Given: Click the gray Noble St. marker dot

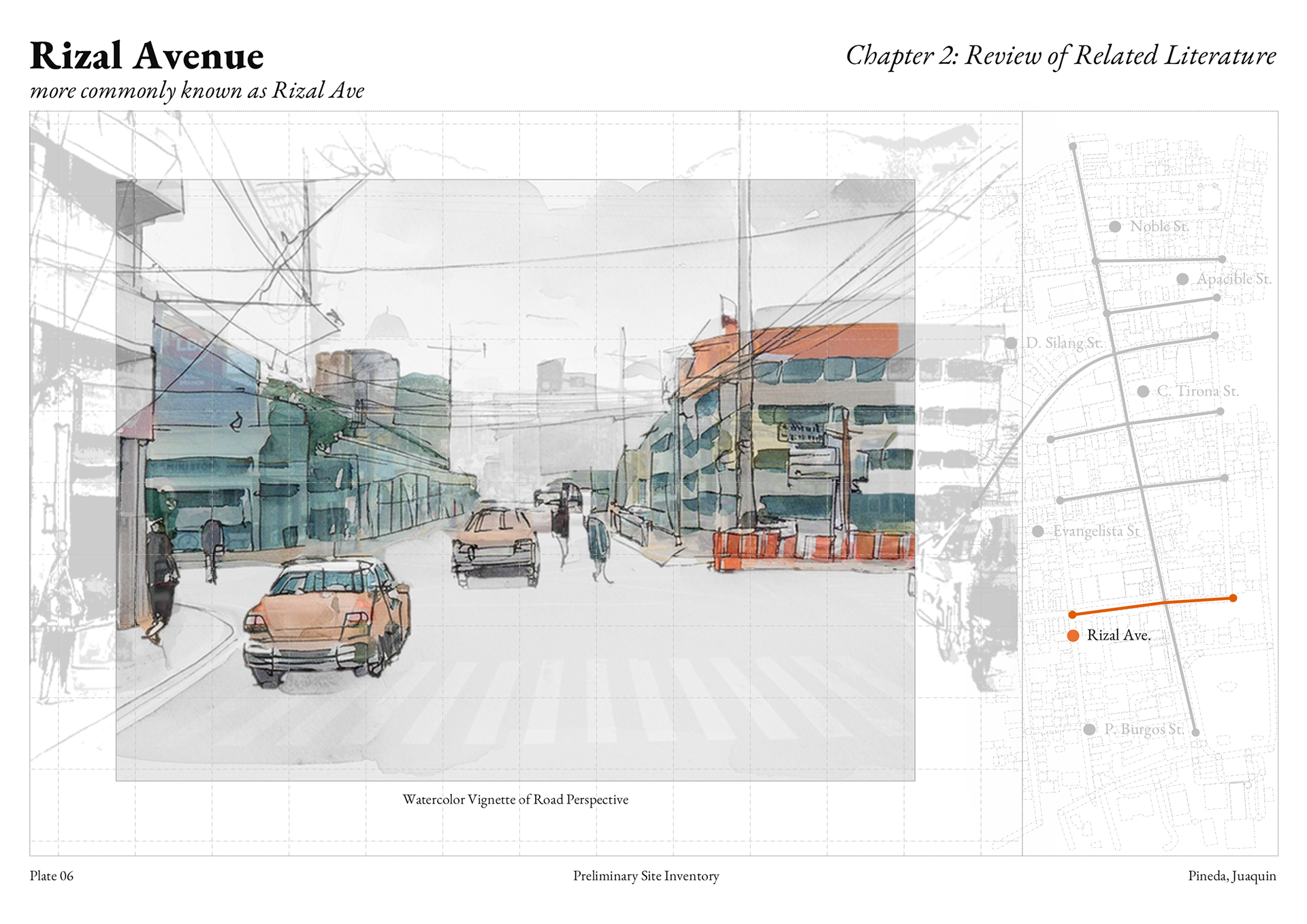Looking at the screenshot, I should coord(1115,227).
